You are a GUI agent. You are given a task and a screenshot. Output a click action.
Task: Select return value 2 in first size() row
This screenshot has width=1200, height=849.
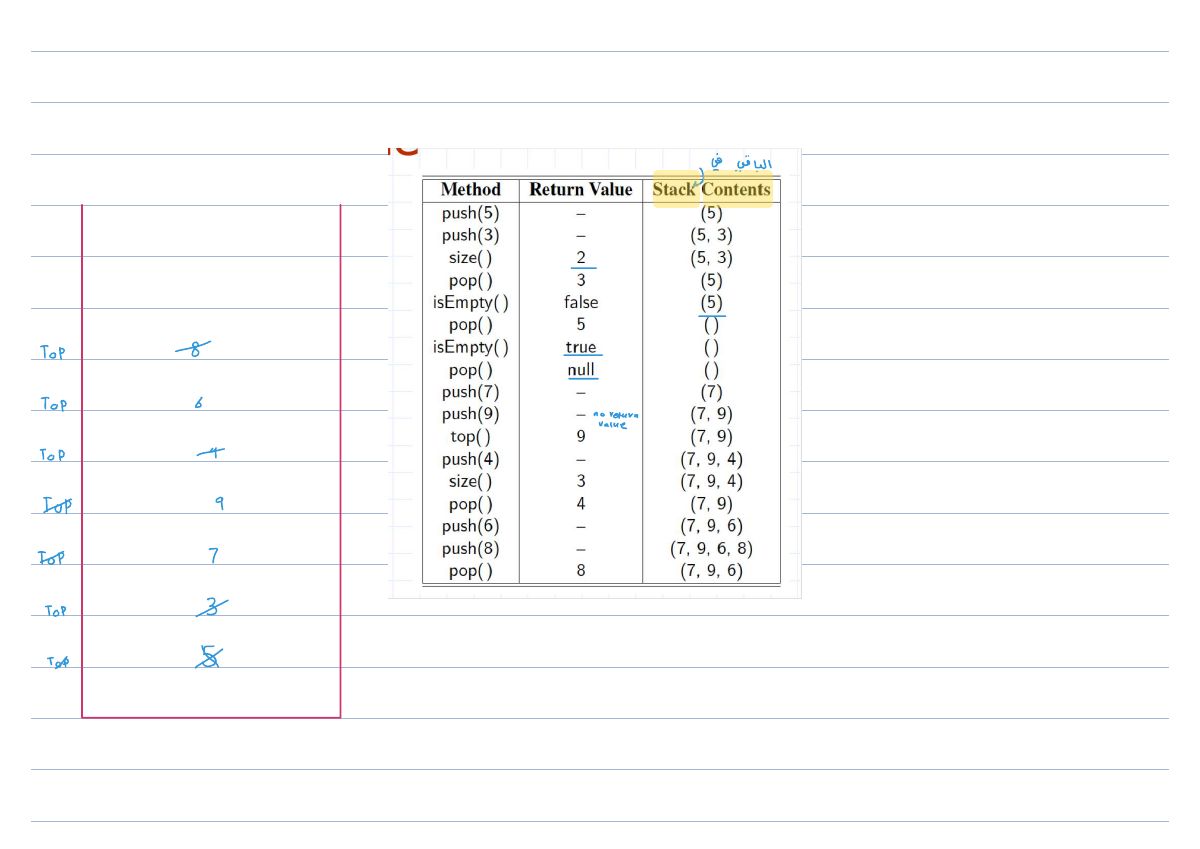(x=581, y=258)
